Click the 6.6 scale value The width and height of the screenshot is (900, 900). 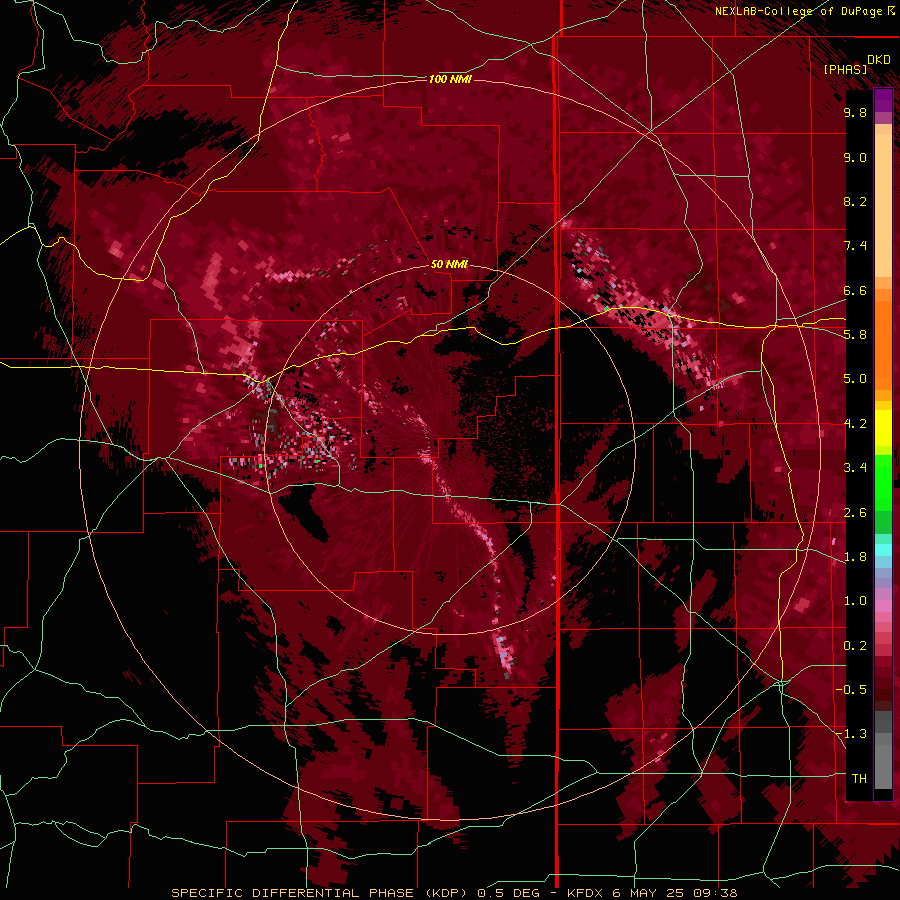855,291
